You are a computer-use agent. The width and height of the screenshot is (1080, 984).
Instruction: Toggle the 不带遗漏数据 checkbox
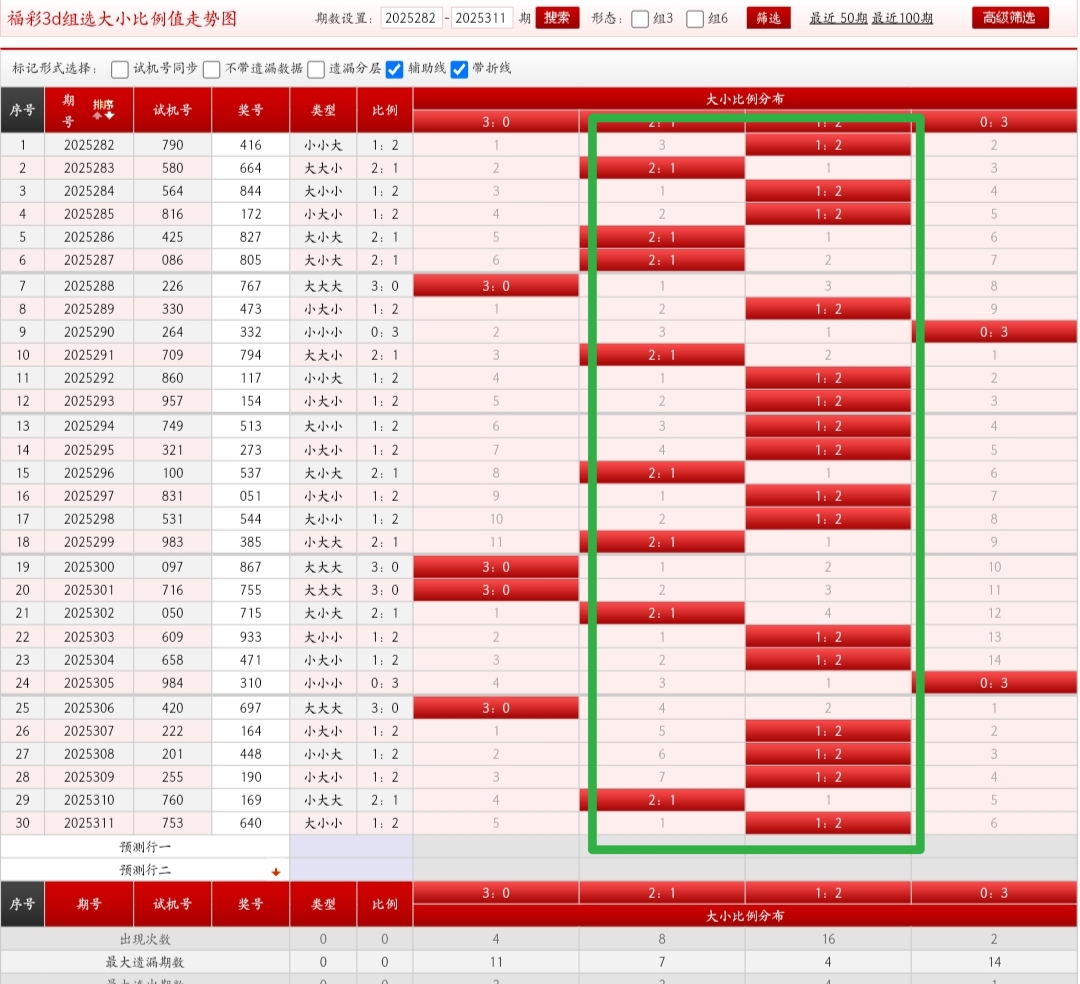(x=212, y=69)
